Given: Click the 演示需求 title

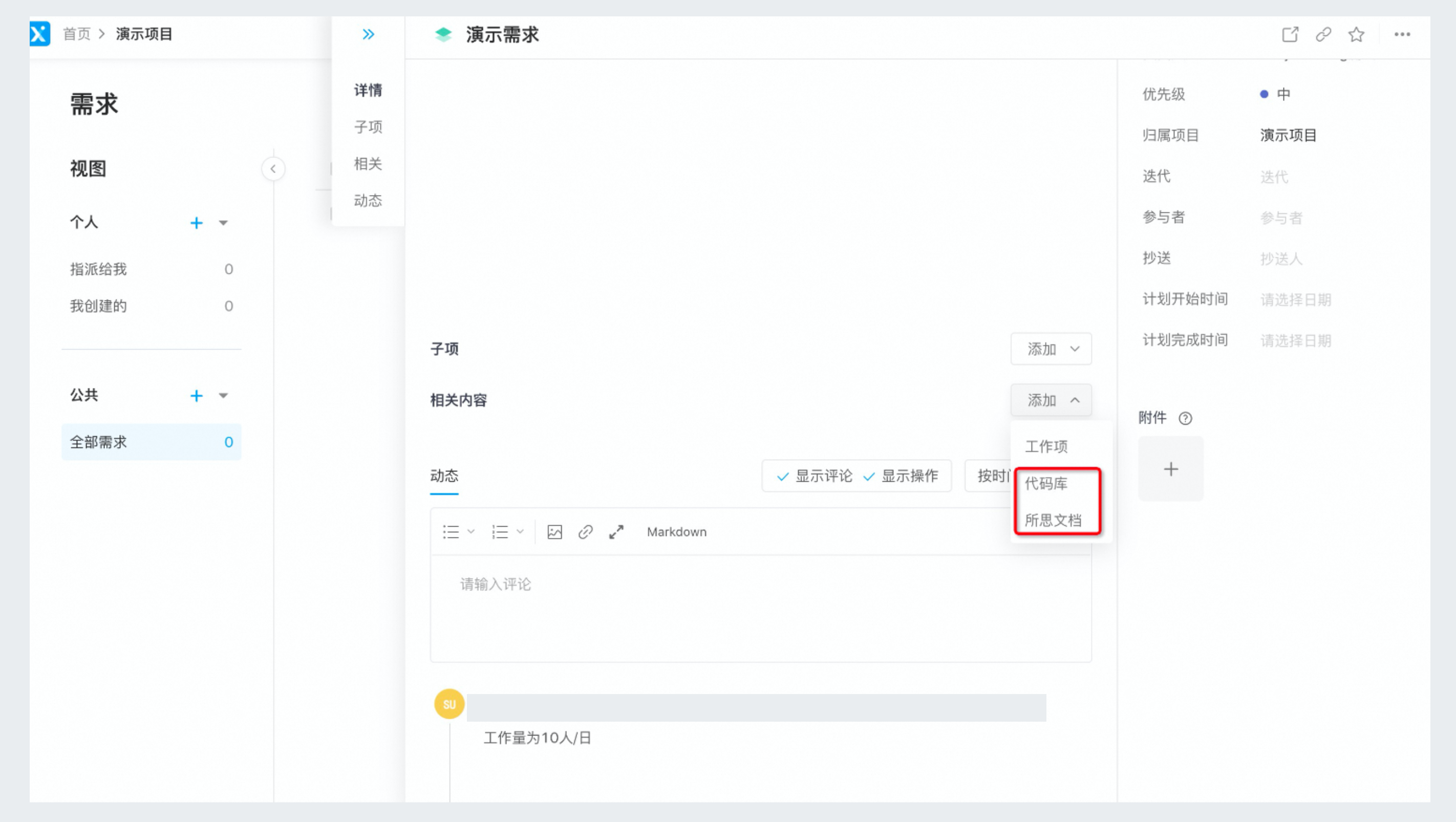Looking at the screenshot, I should click(x=502, y=34).
